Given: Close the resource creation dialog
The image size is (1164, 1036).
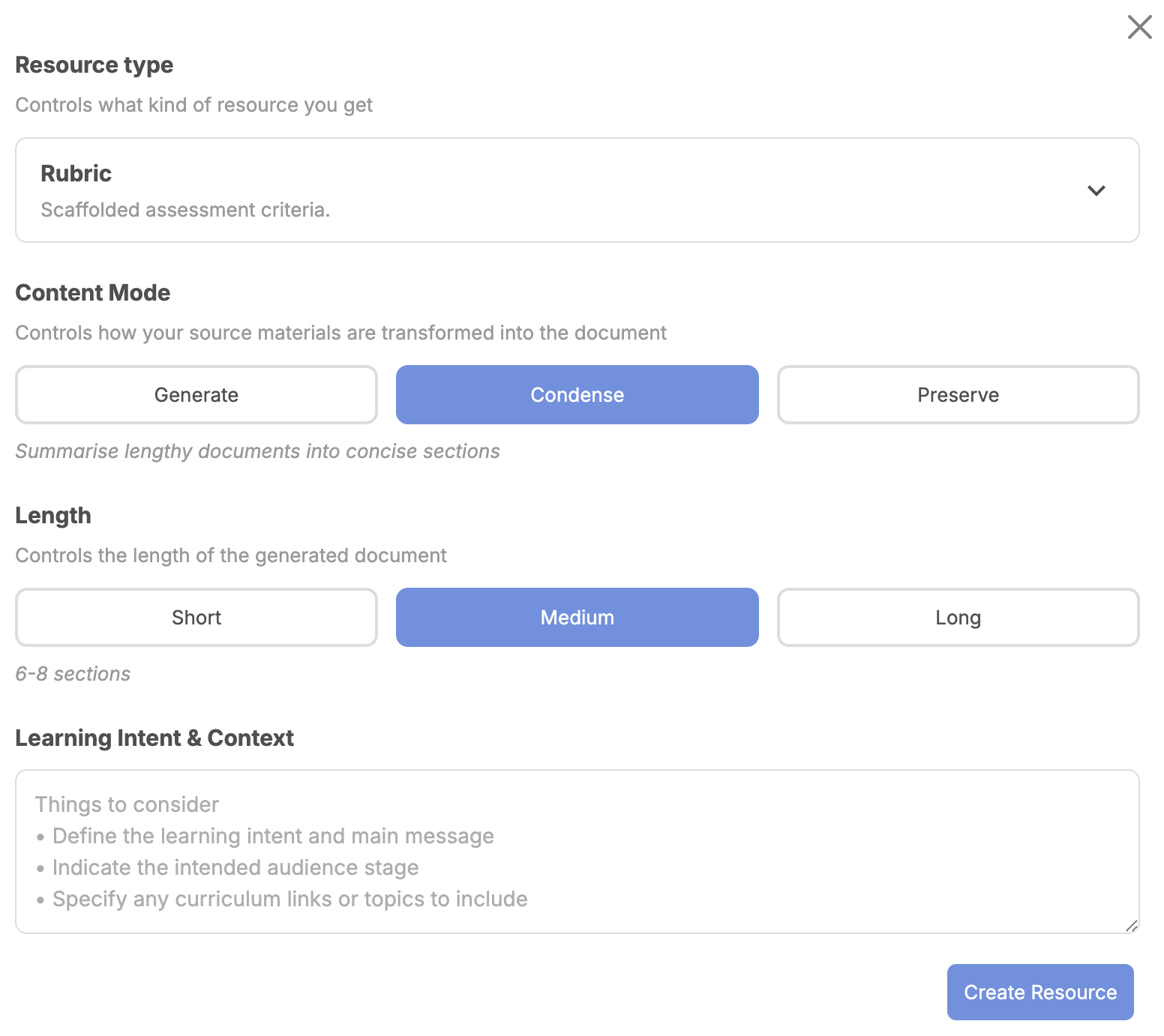Looking at the screenshot, I should tap(1139, 27).
